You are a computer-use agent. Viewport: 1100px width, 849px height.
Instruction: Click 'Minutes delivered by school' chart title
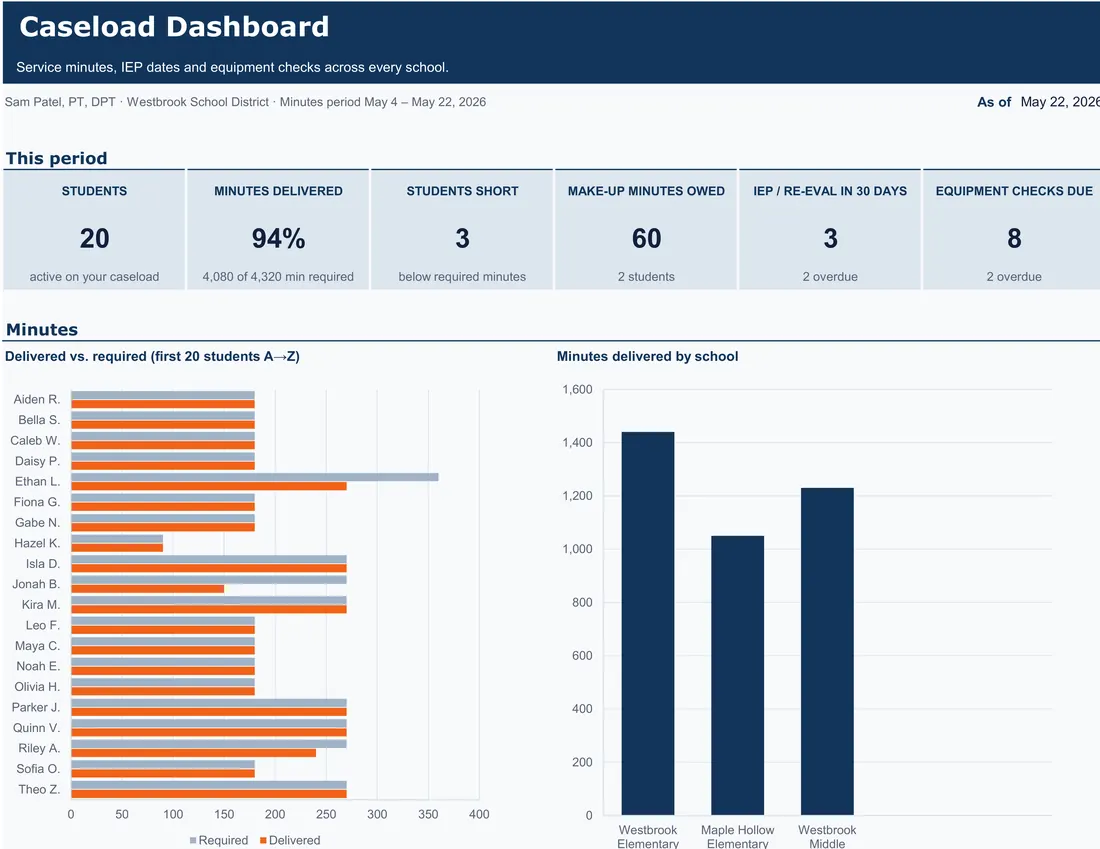648,356
